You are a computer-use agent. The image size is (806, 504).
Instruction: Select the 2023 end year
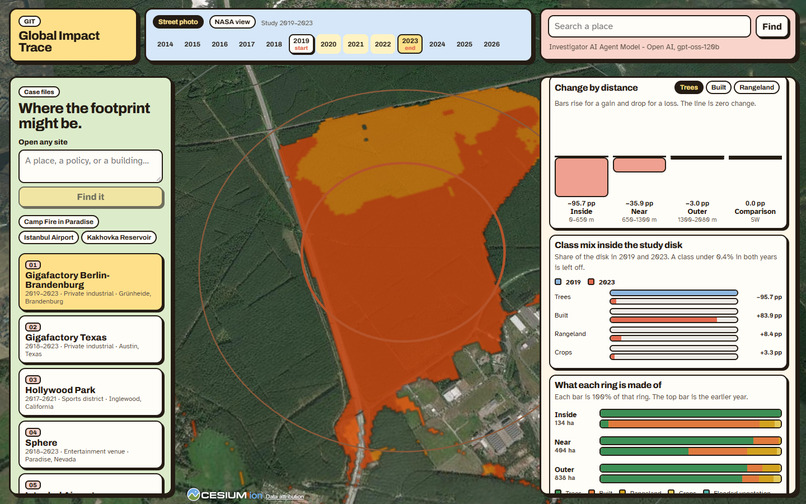tap(410, 44)
